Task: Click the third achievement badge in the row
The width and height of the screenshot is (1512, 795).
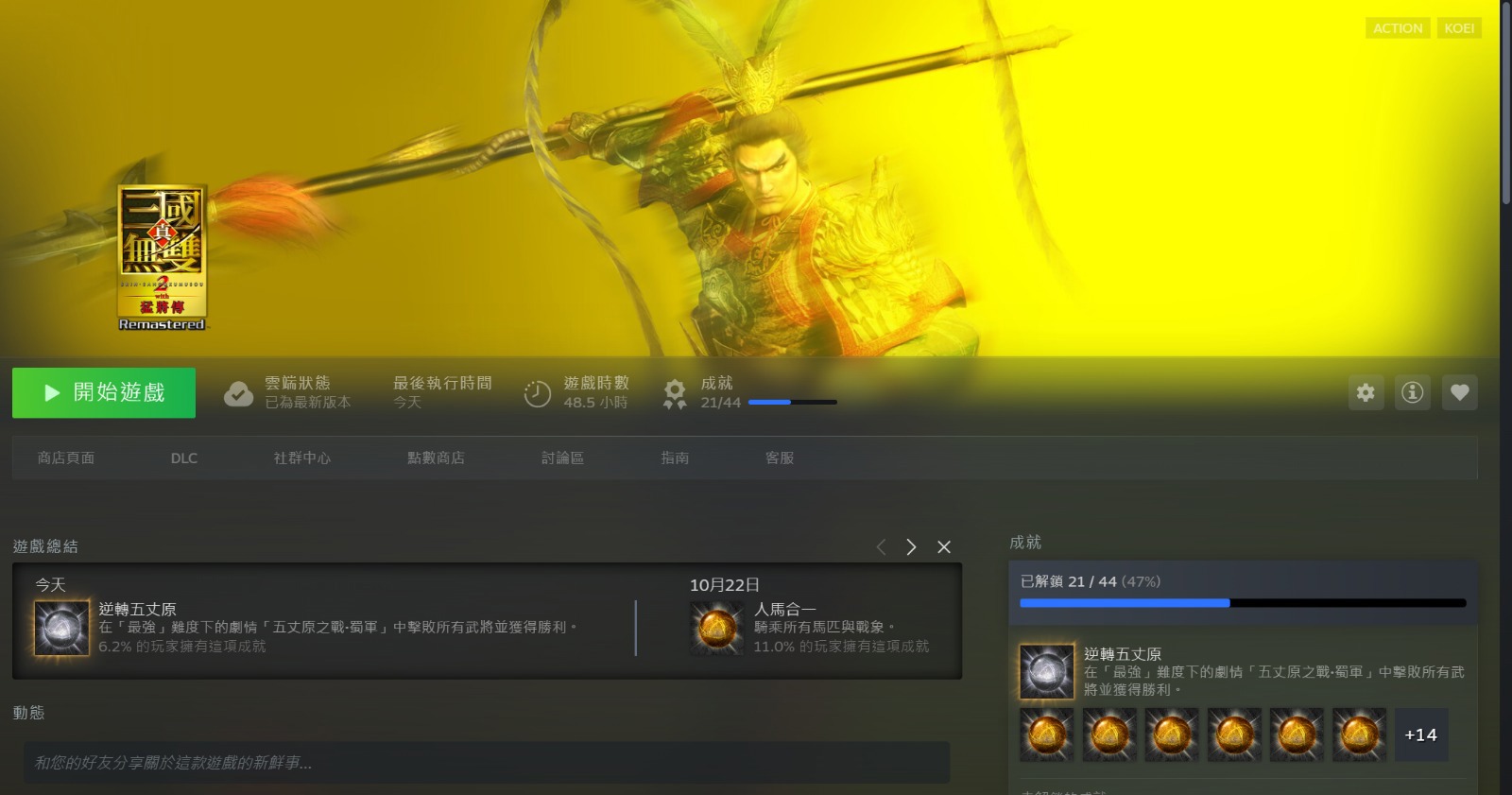Action: pos(1172,735)
